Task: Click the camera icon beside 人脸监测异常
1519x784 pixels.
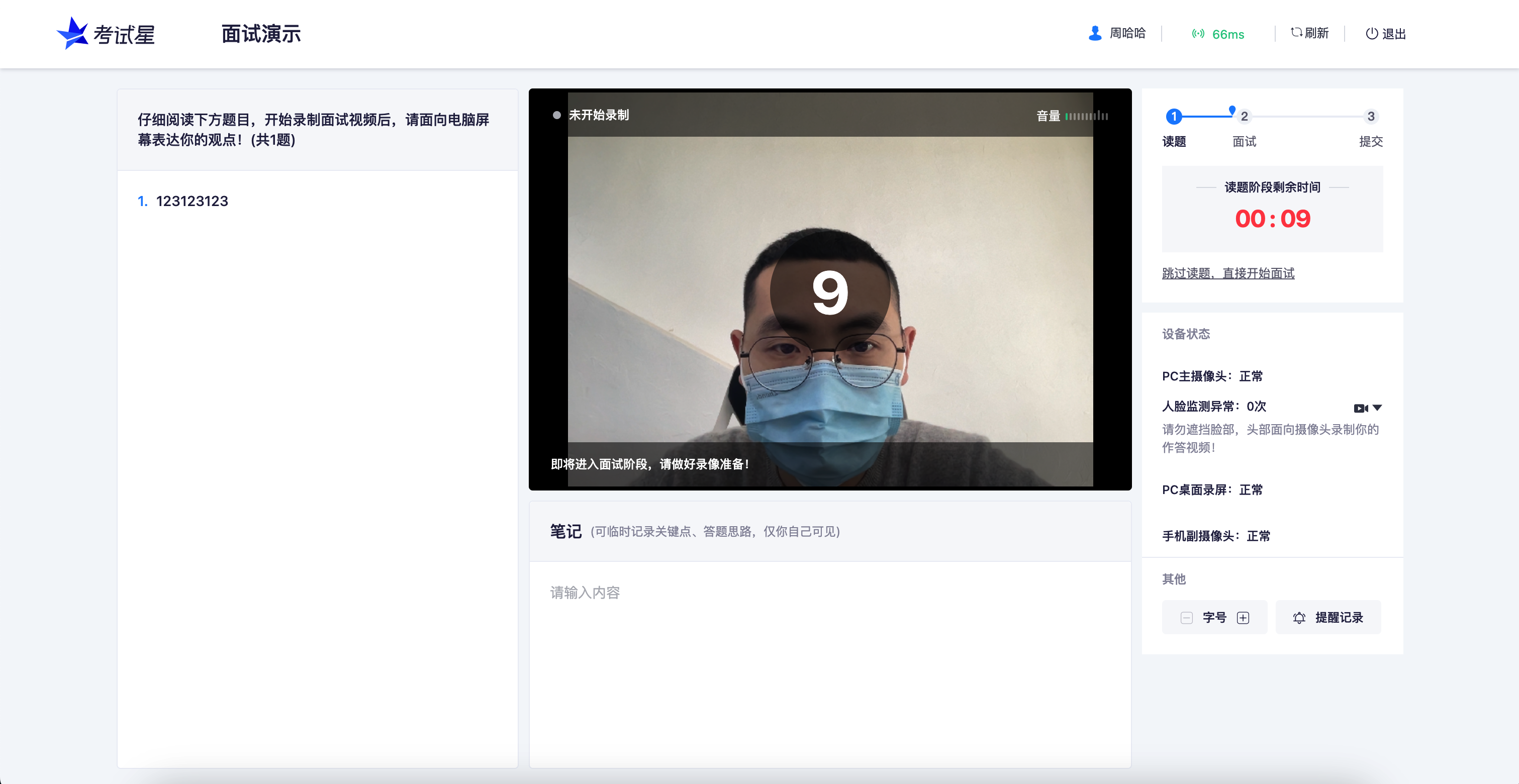Action: click(x=1360, y=408)
